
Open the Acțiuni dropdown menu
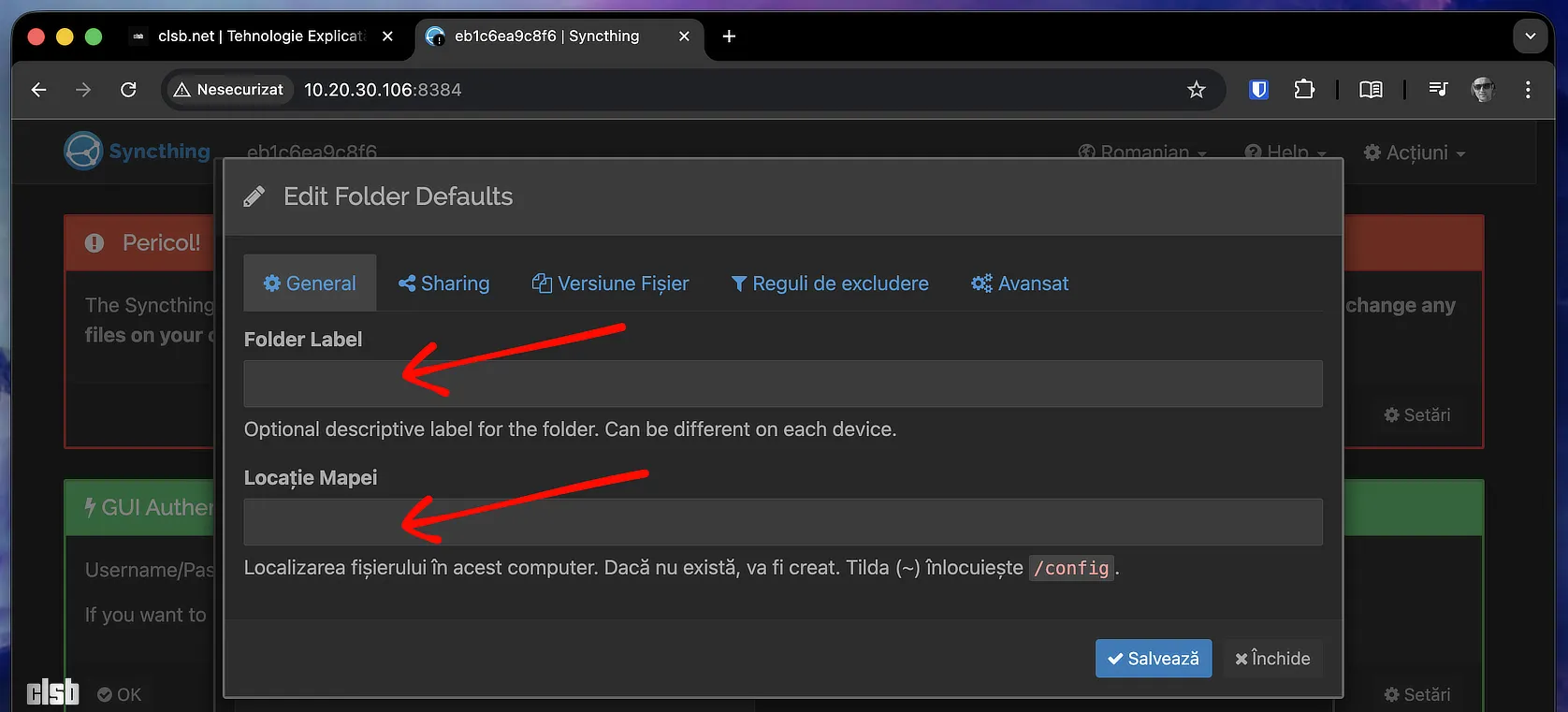click(x=1414, y=153)
